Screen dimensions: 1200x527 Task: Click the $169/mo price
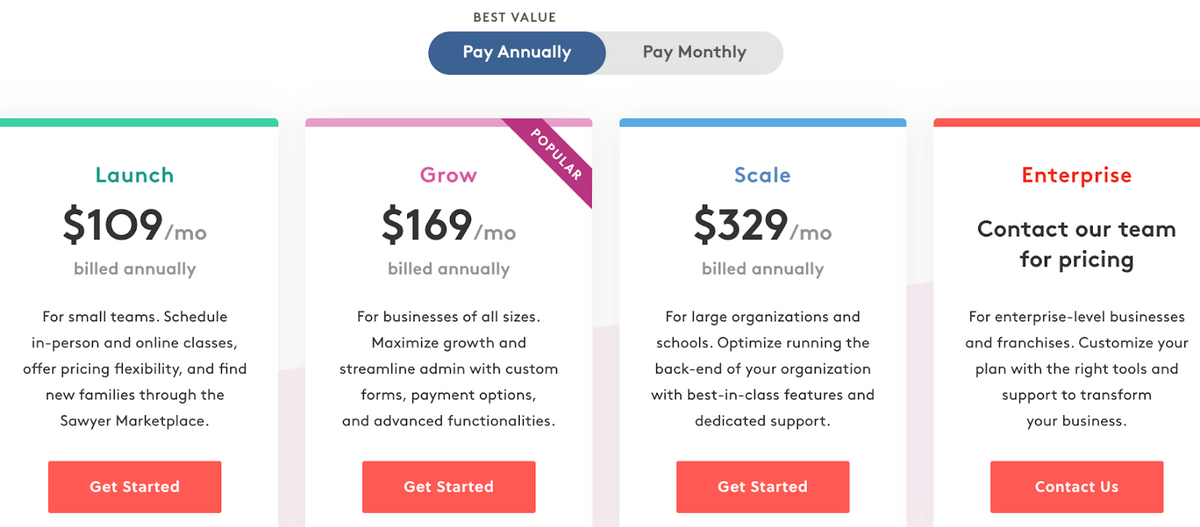pyautogui.click(x=449, y=227)
